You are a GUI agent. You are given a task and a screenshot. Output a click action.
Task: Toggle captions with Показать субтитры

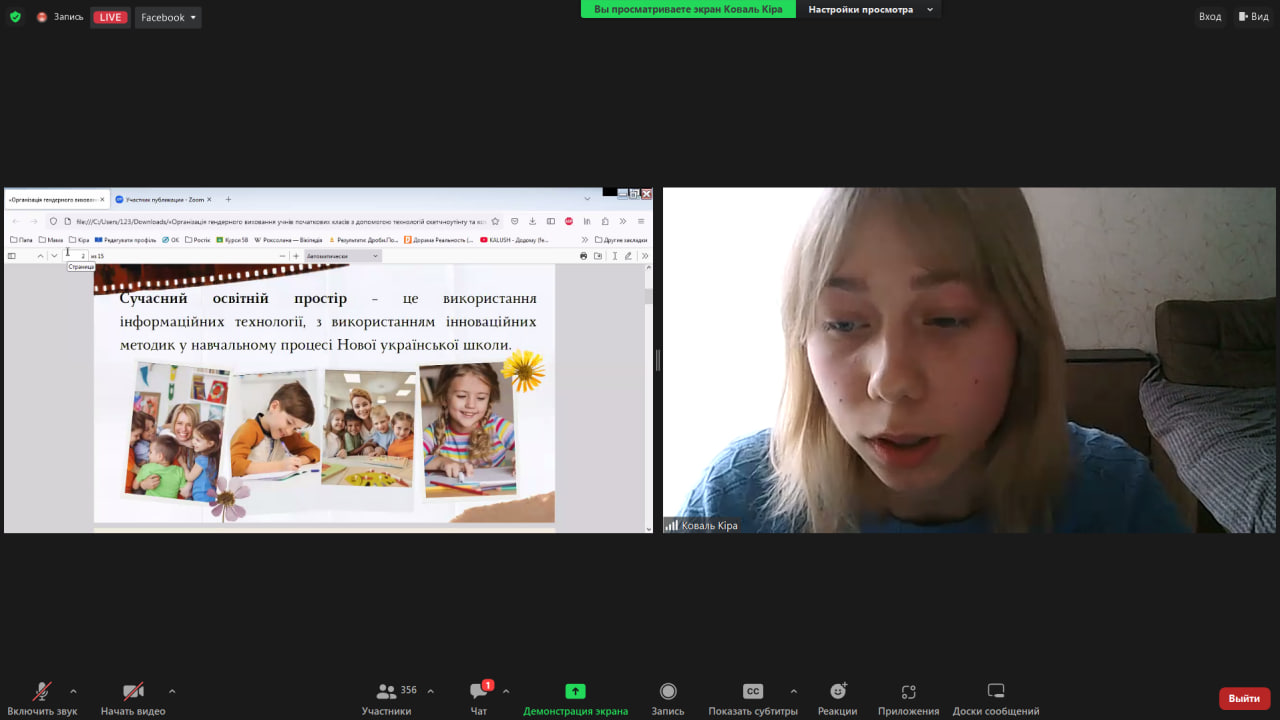pos(753,697)
